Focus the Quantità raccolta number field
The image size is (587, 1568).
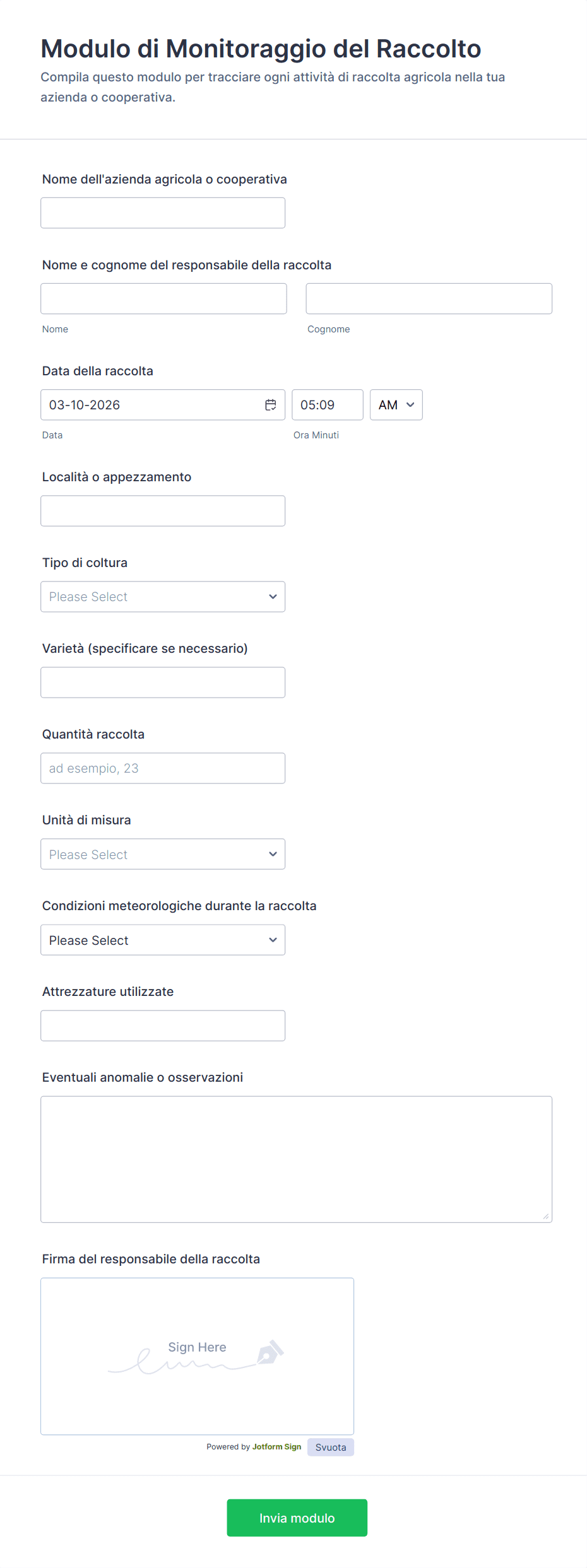pos(163,768)
